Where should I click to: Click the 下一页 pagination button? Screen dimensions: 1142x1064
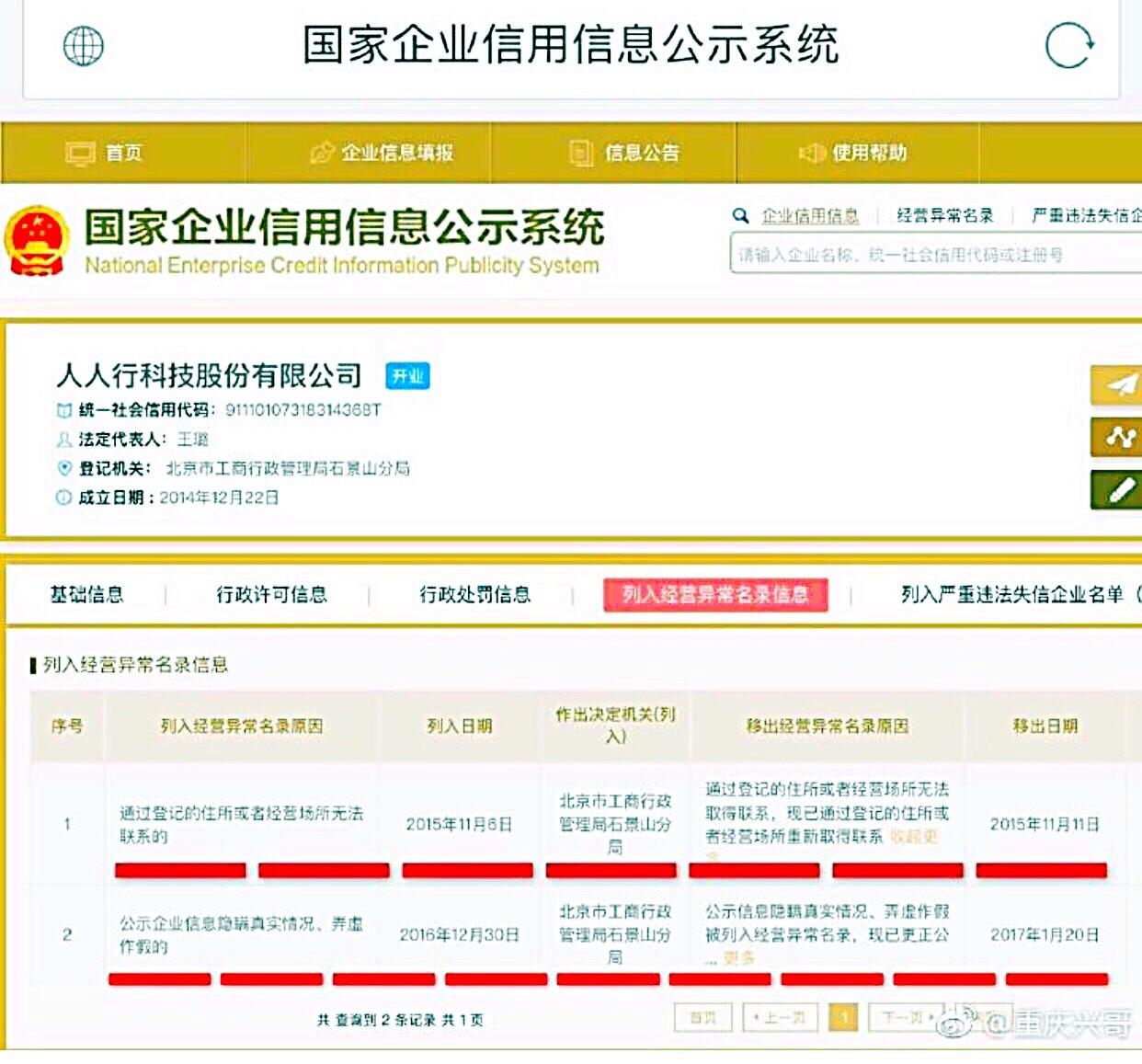point(907,1017)
